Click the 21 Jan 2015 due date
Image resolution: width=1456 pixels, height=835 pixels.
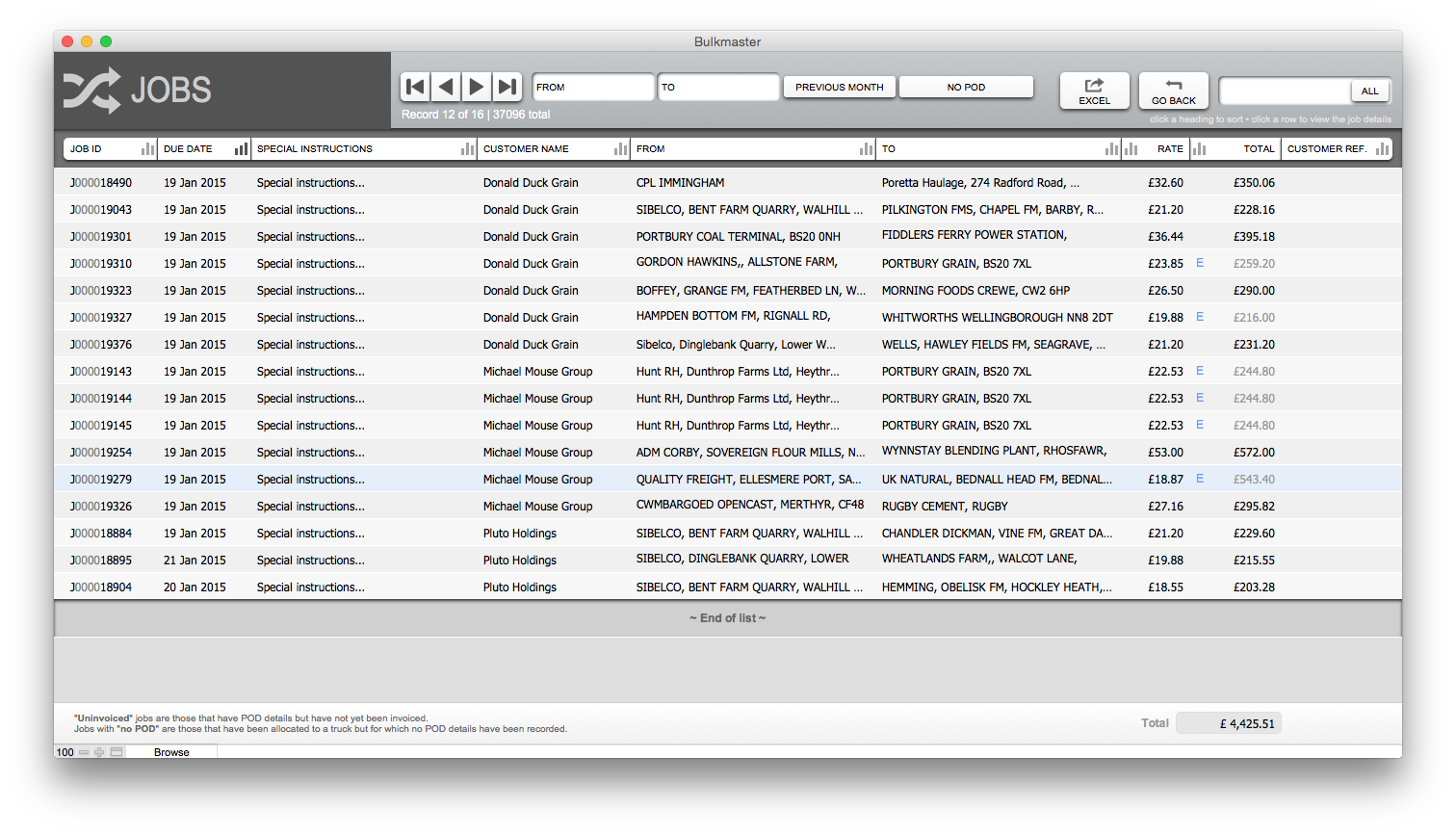click(195, 560)
